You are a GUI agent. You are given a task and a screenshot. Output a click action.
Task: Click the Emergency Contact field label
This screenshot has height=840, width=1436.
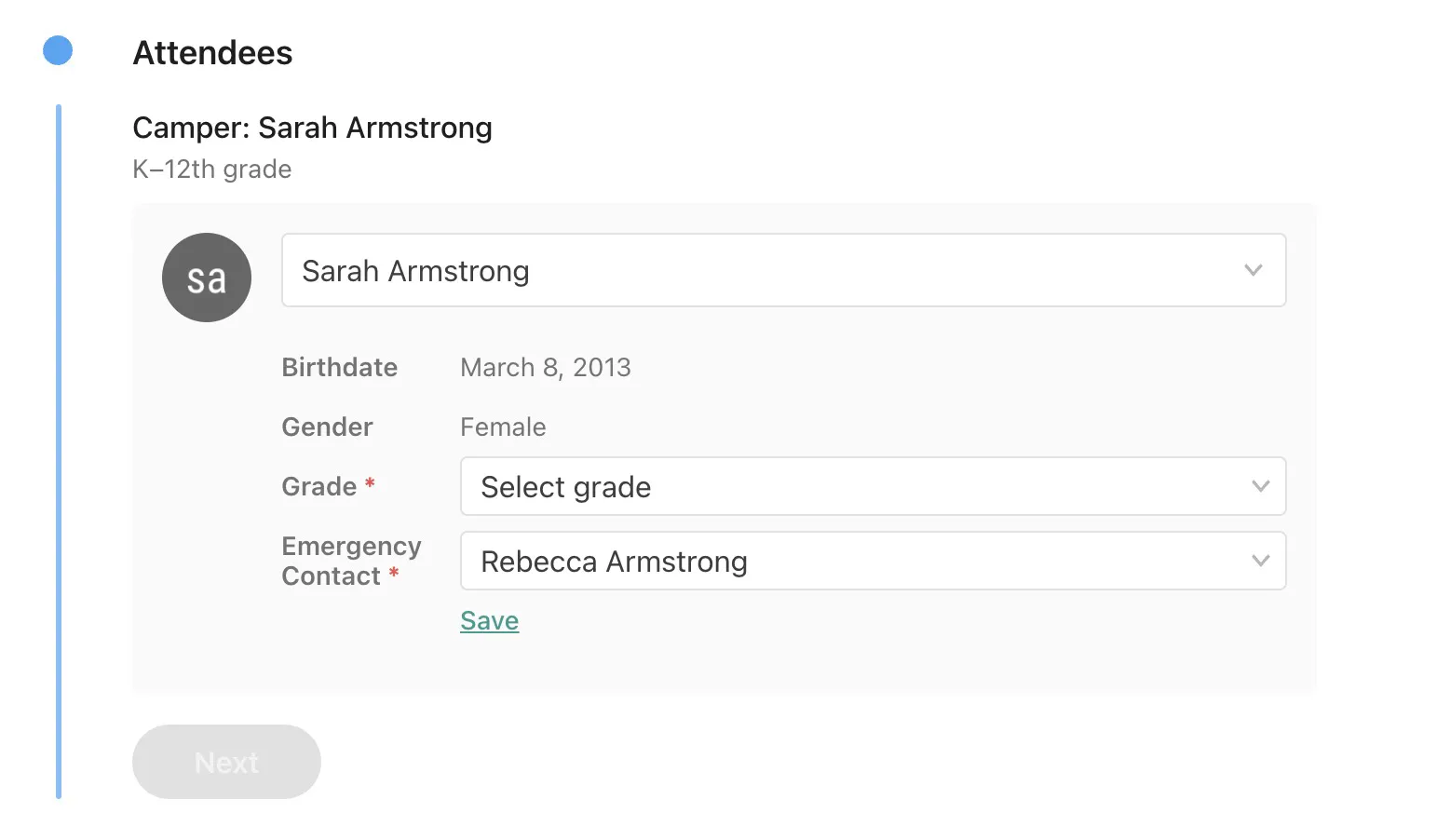point(350,561)
